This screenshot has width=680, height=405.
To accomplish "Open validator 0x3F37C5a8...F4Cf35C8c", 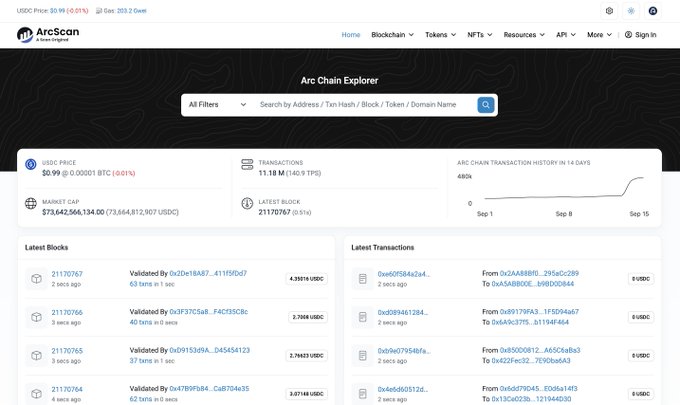I will point(209,312).
